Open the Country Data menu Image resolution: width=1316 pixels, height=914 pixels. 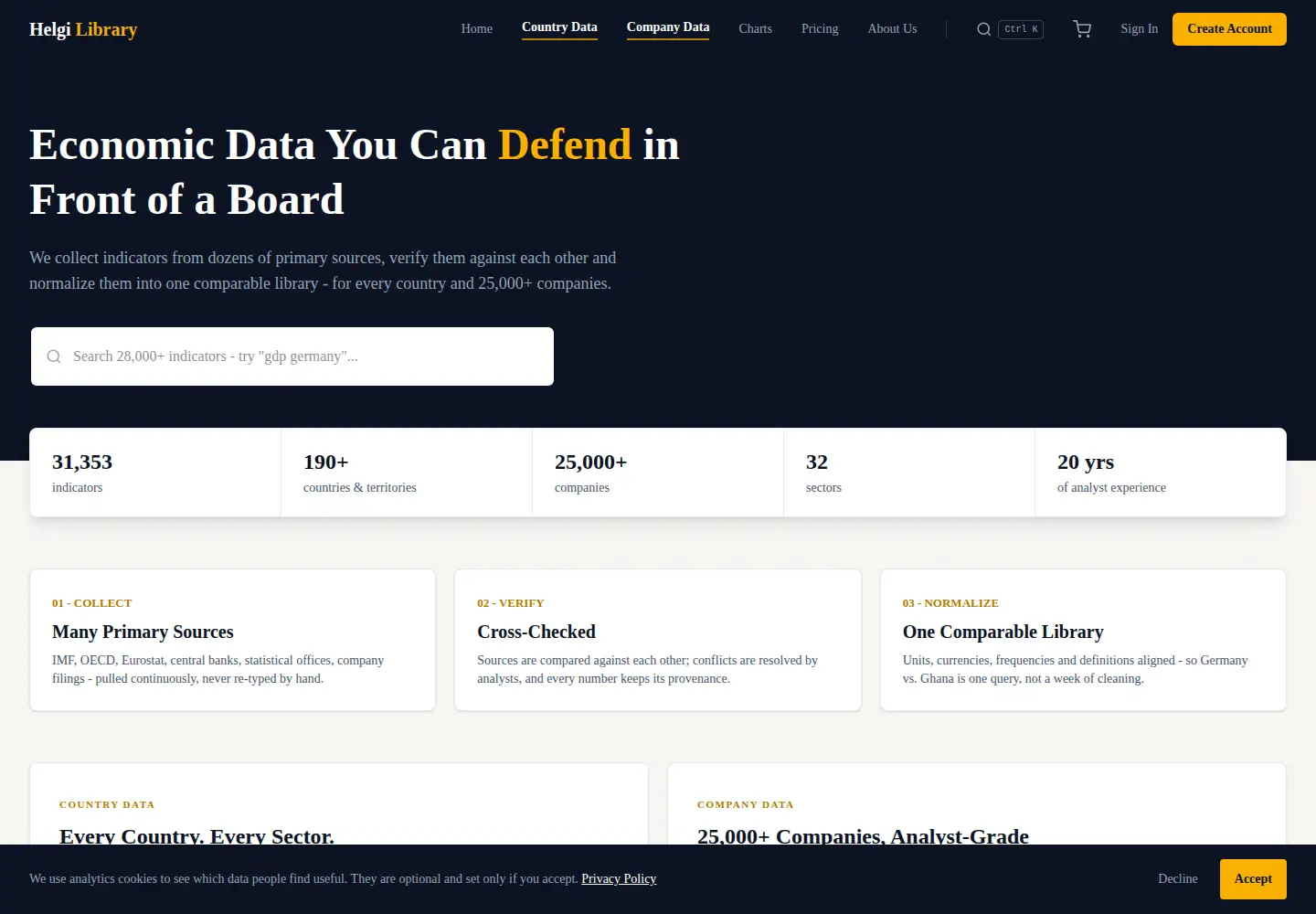click(x=559, y=27)
